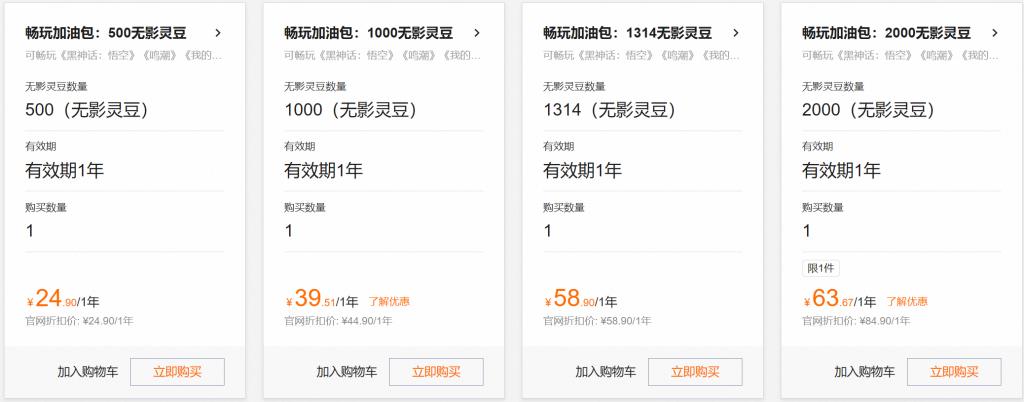Click 官网折扣价: ¥84.90/1年 text

856,321
